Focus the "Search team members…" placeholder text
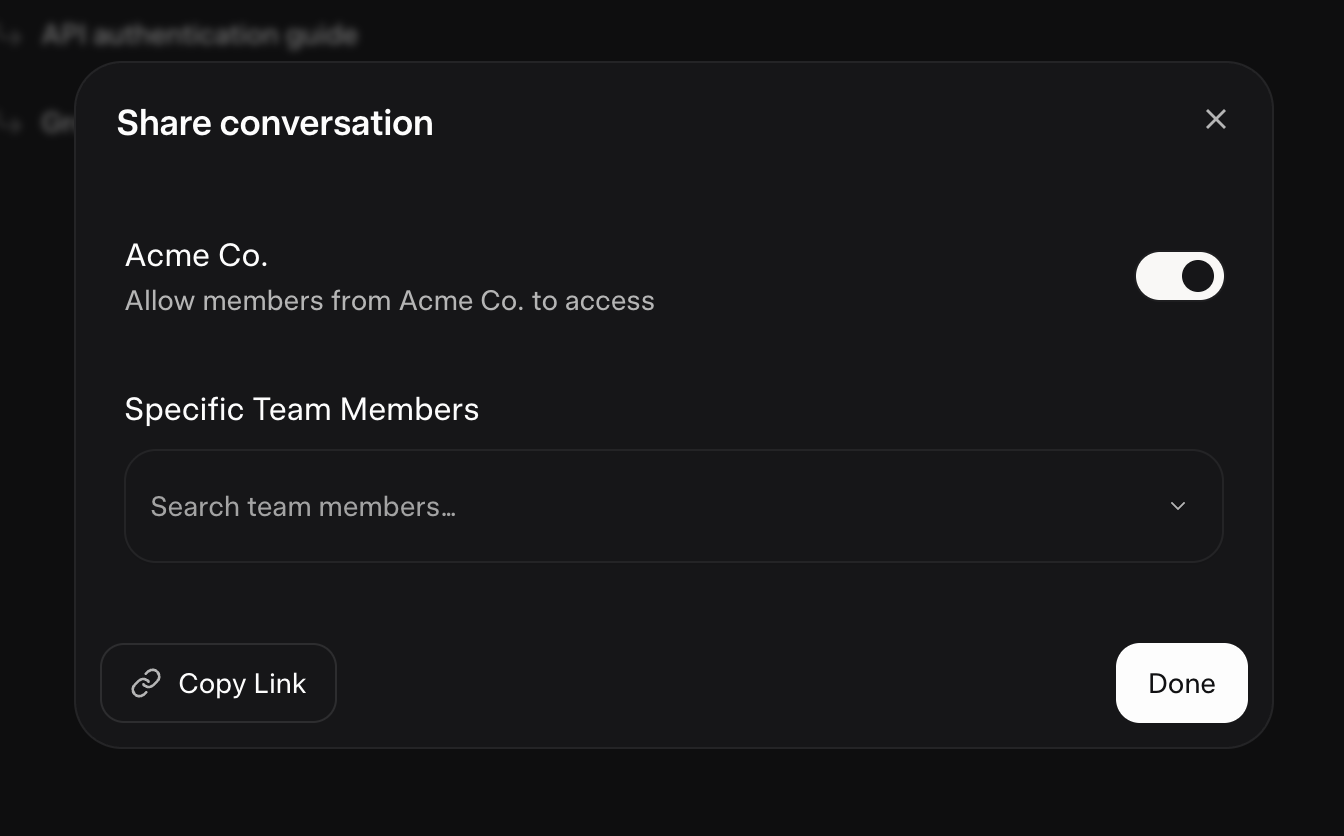Screen dimensions: 1344x836 coord(303,507)
